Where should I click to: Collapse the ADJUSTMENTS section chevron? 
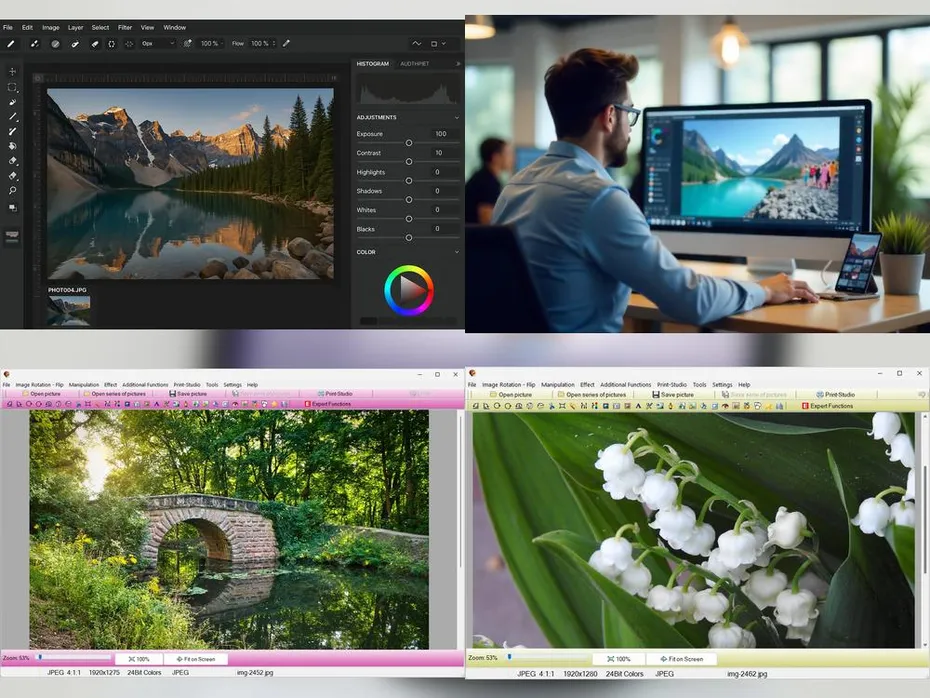tap(457, 117)
